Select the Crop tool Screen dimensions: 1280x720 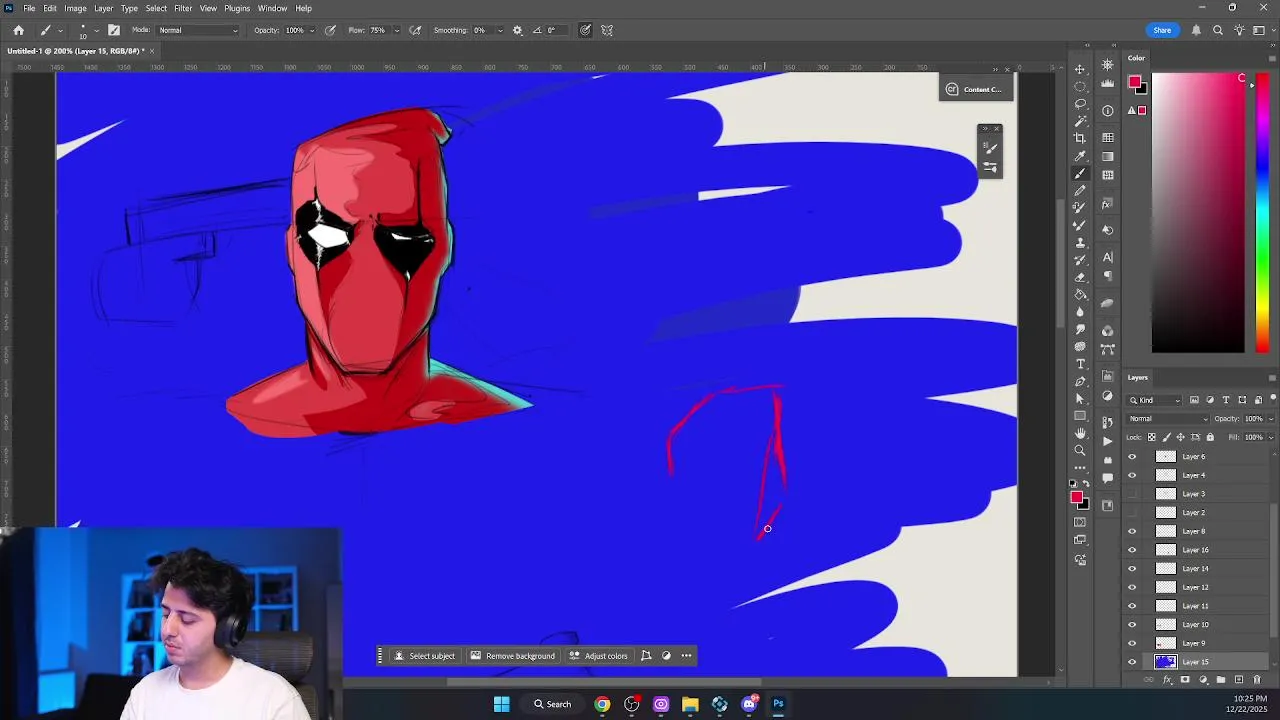tap(1080, 138)
